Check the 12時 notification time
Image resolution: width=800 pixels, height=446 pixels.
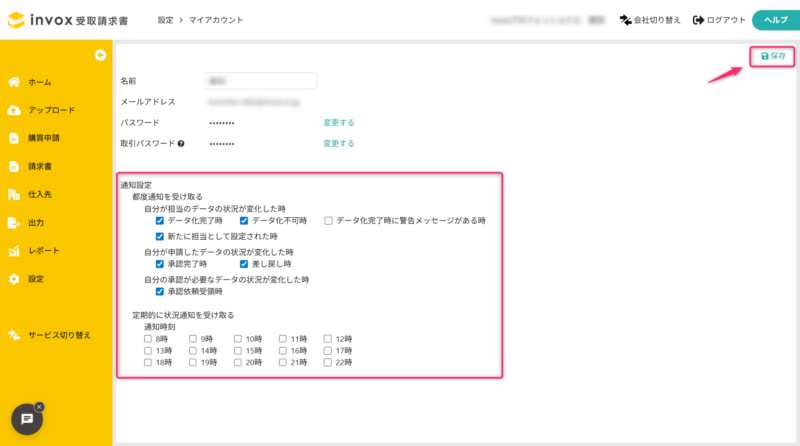tap(328, 338)
